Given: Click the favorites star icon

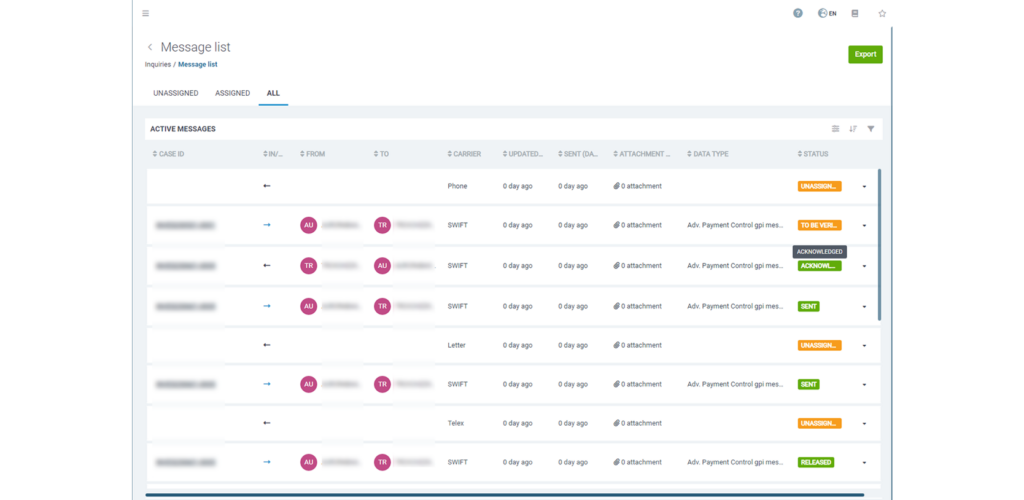Looking at the screenshot, I should coord(882,13).
